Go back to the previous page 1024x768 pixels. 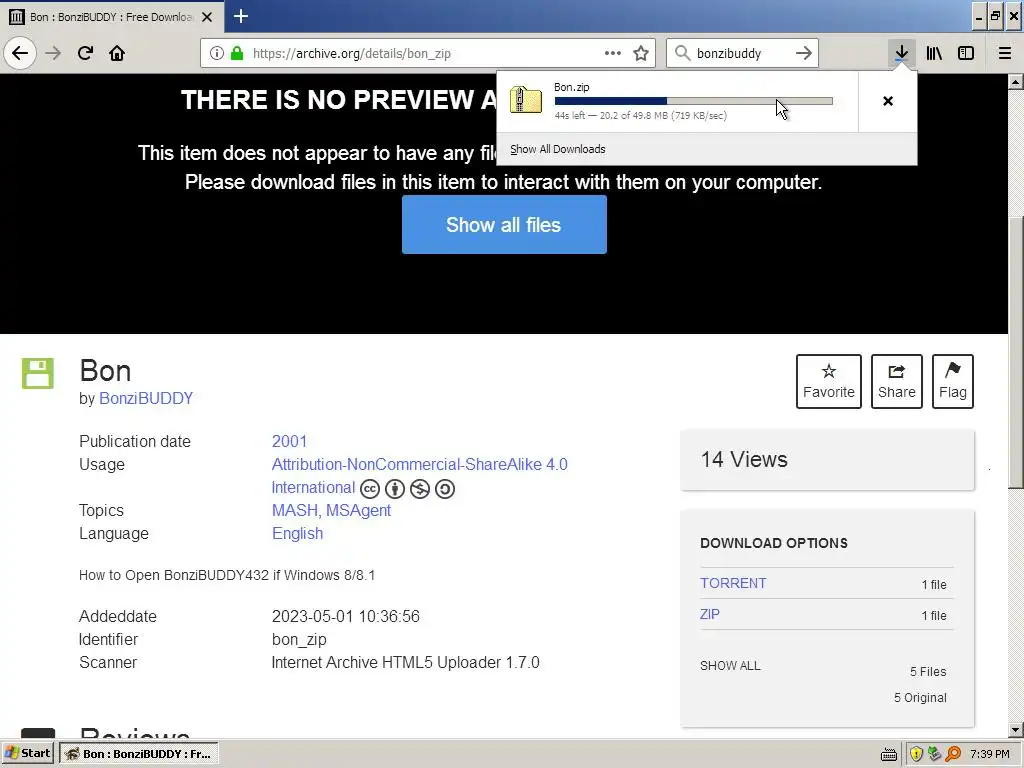click(20, 53)
